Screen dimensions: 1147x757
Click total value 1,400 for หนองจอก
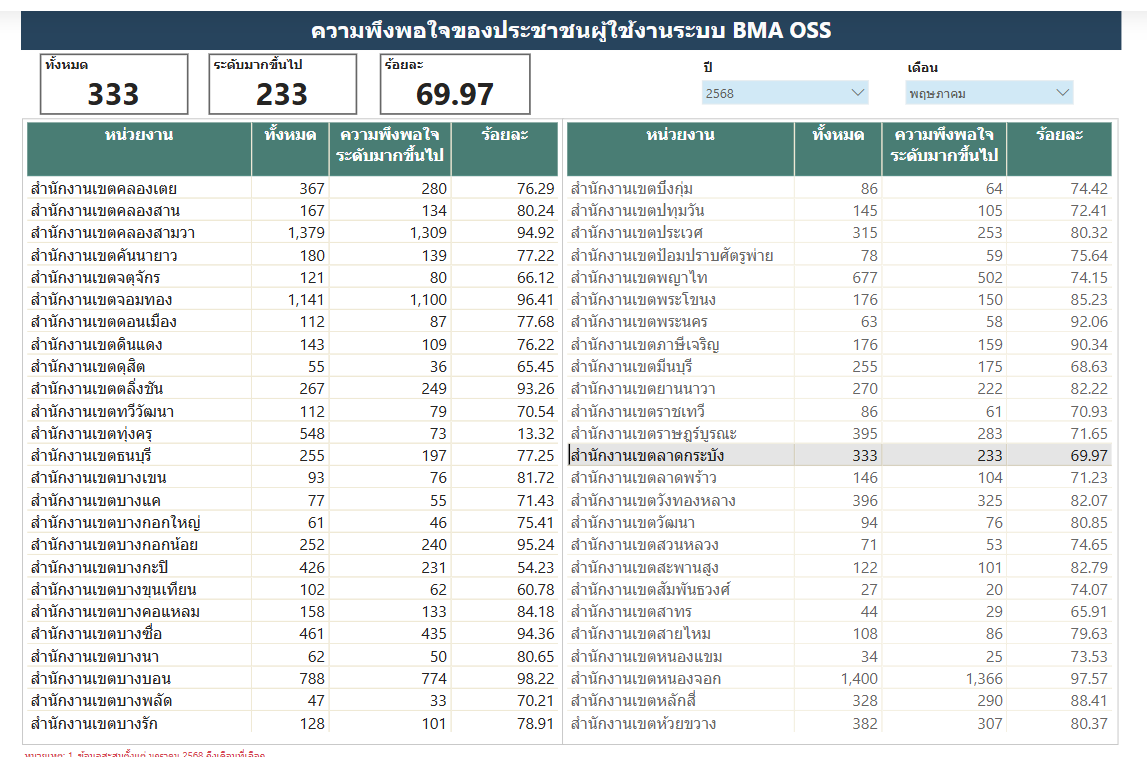[x=860, y=679]
